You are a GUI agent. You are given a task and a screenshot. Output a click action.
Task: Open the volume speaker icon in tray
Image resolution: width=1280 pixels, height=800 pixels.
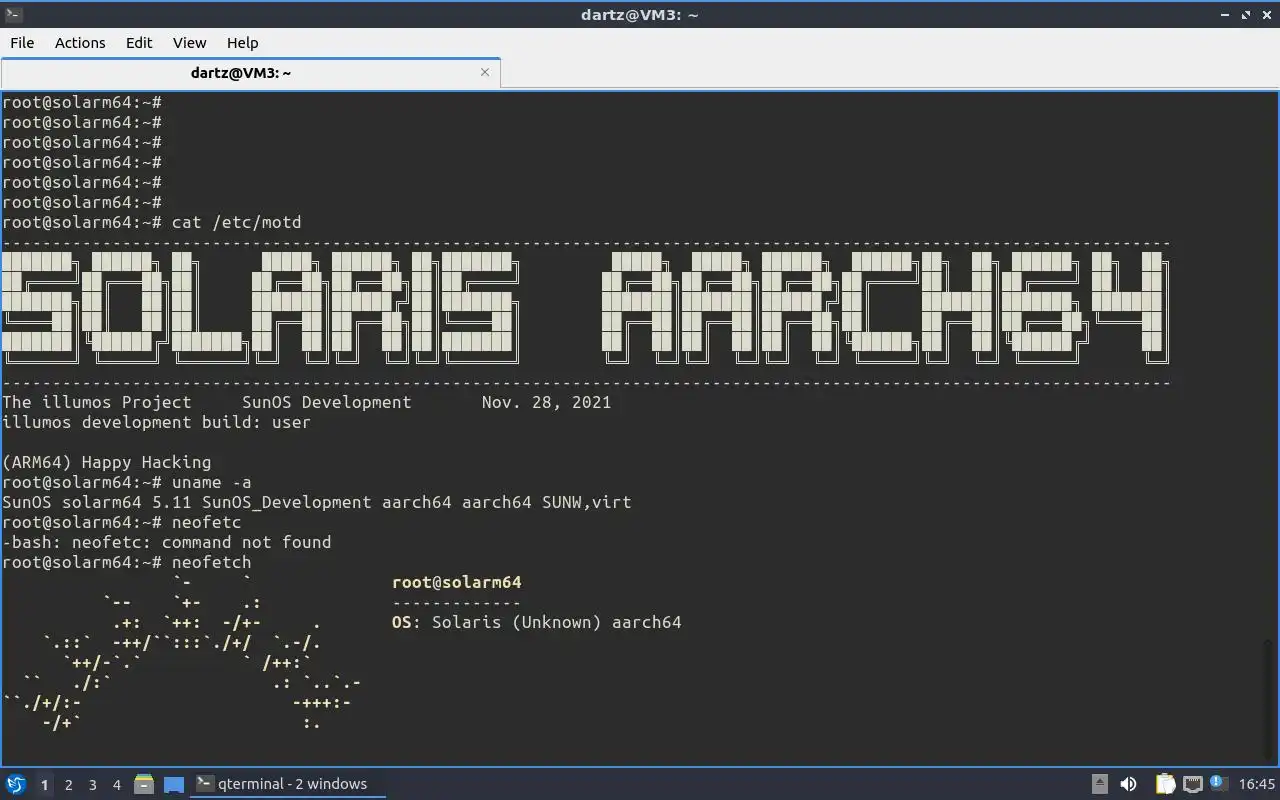click(1128, 784)
